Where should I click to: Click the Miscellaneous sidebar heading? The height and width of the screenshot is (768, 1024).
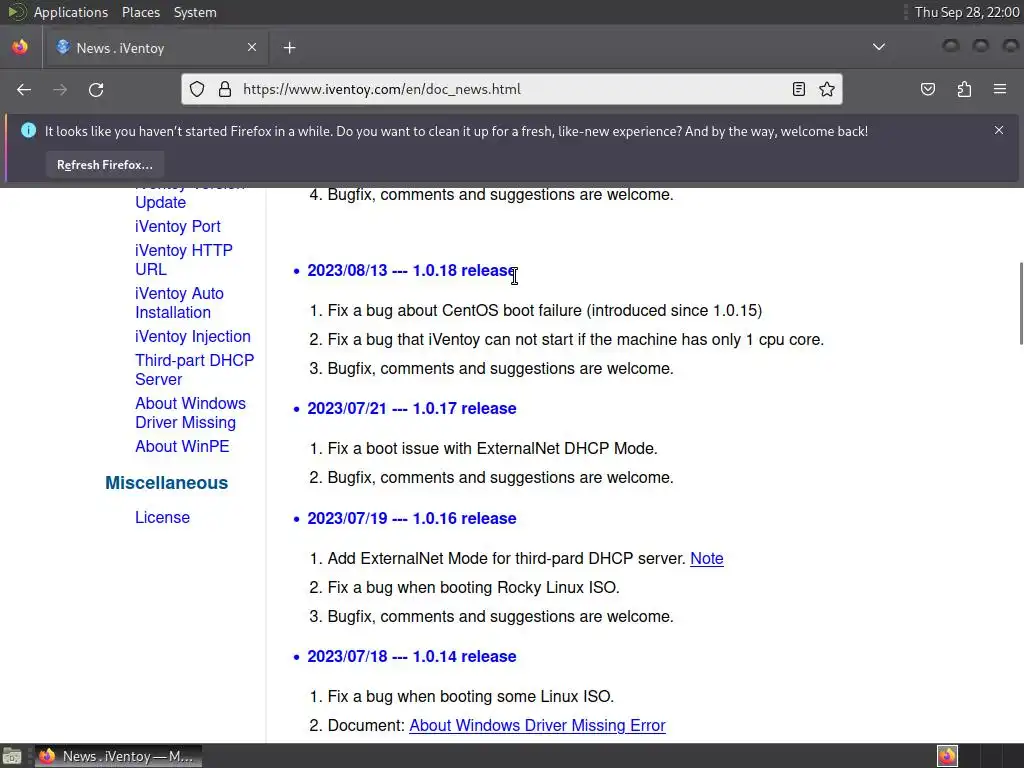point(167,483)
